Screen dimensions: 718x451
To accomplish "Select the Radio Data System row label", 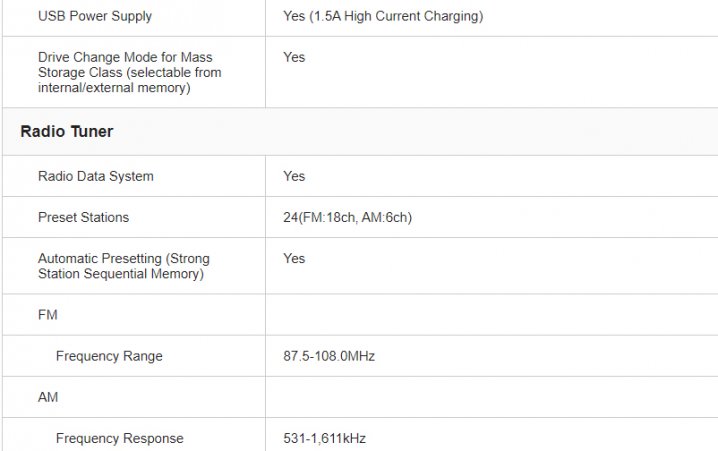I will point(96,176).
